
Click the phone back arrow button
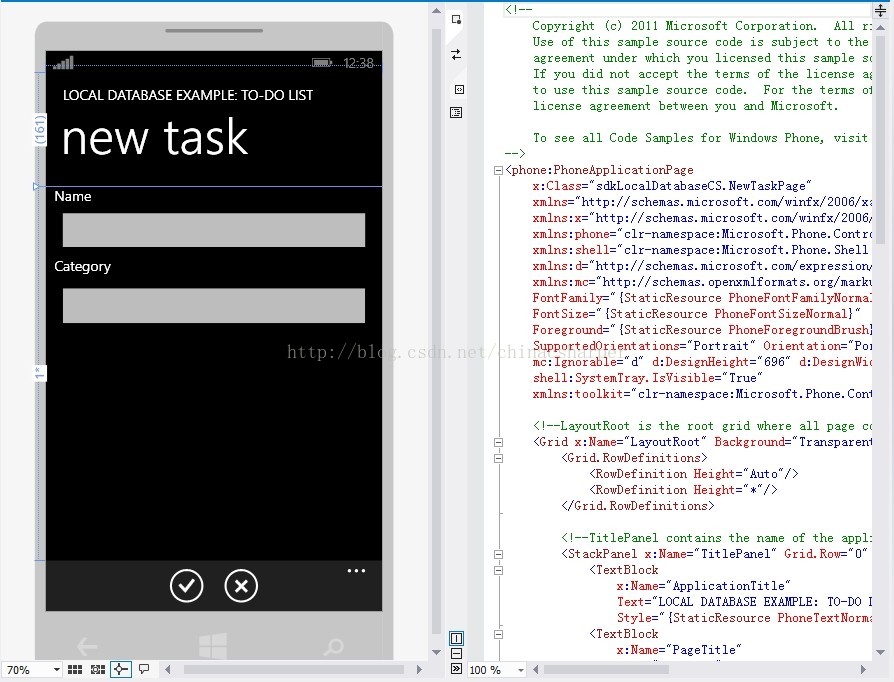click(87, 647)
